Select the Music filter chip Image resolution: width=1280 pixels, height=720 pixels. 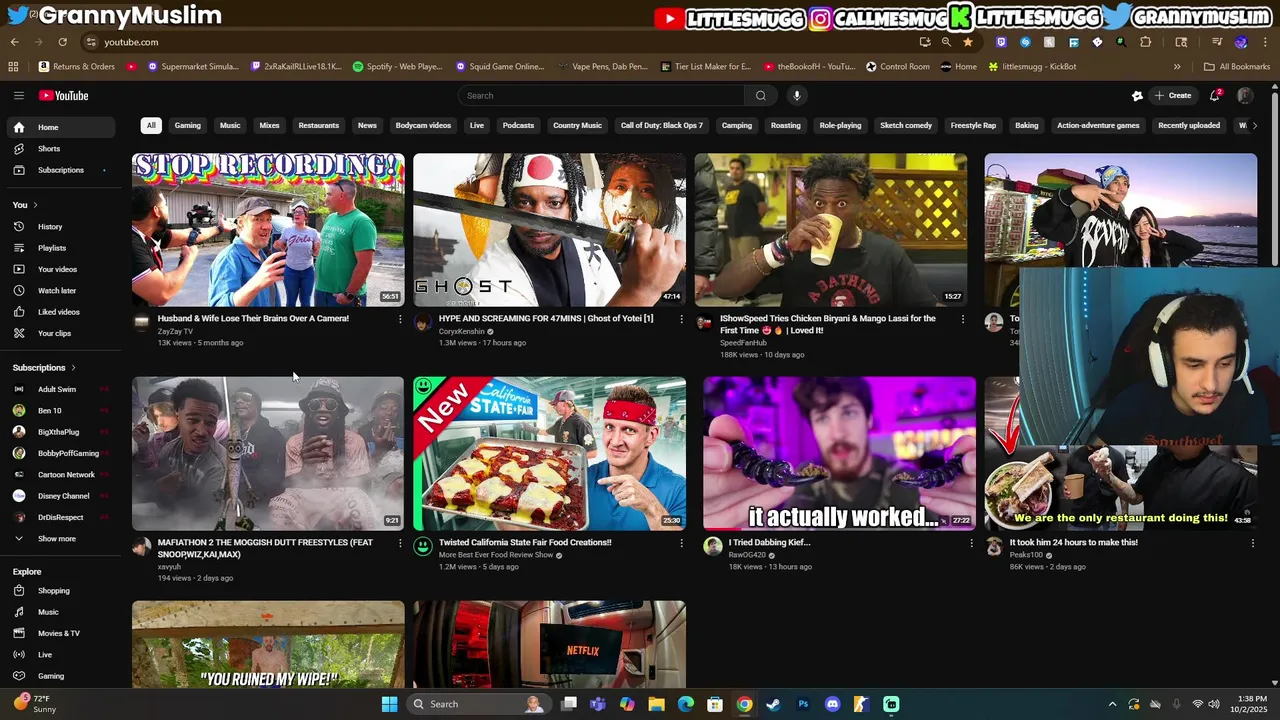click(x=230, y=126)
